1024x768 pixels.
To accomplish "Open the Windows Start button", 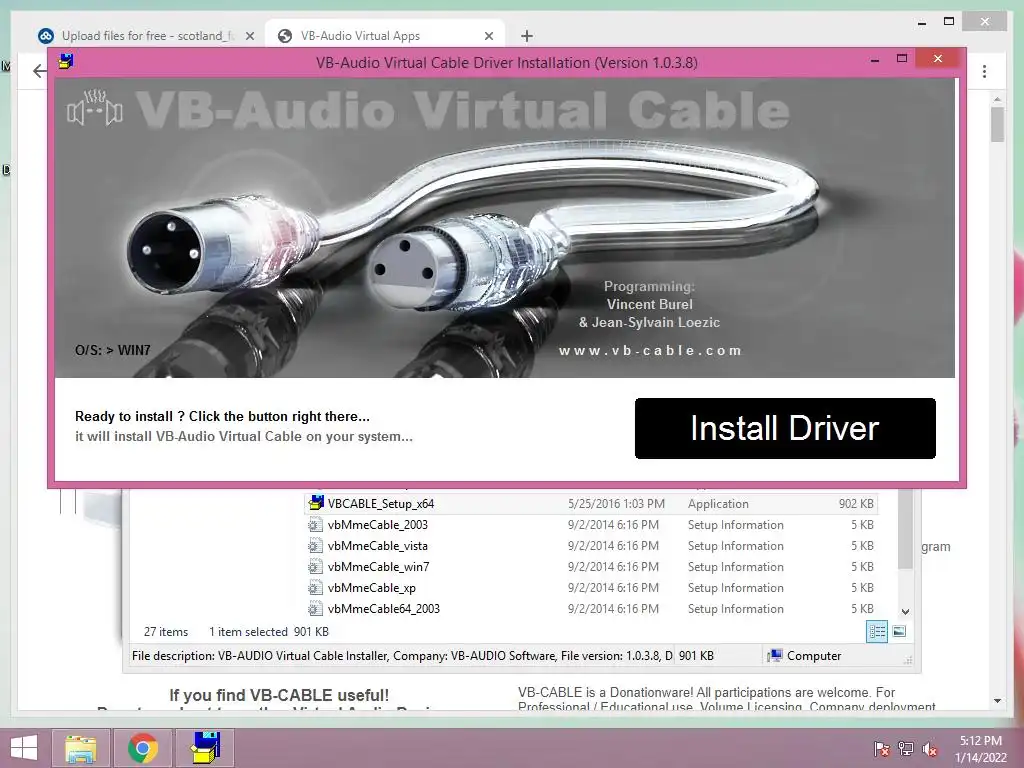I will pos(24,748).
